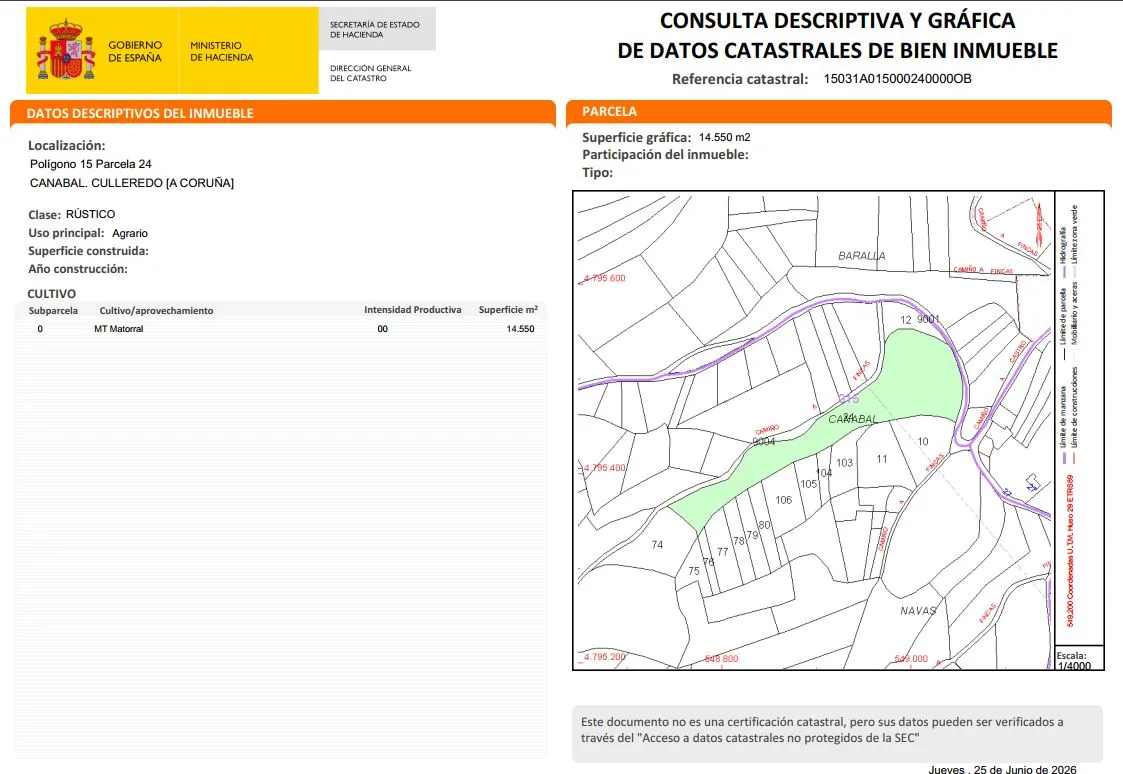The height and width of the screenshot is (774, 1123).
Task: Click the Spanish coat of arms emblem
Action: 66,50
